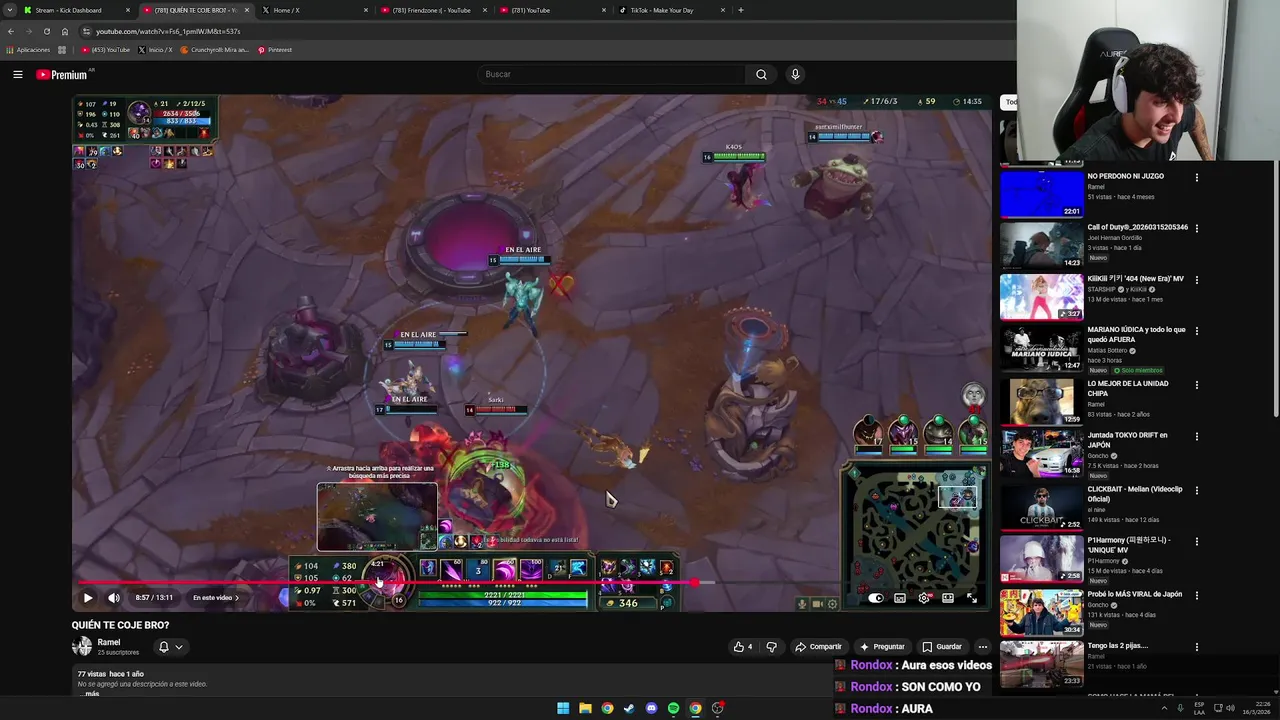Click the microphone icon in system tray
1280x720 pixels.
click(1180, 708)
